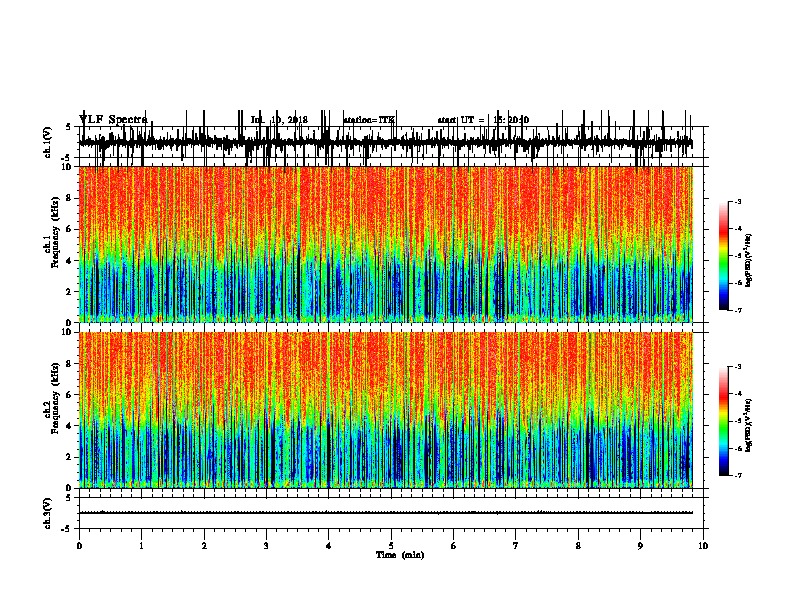Click the 'ch.1(V)' waveform axis label
Screen dimensions: 792x612
[48, 142]
